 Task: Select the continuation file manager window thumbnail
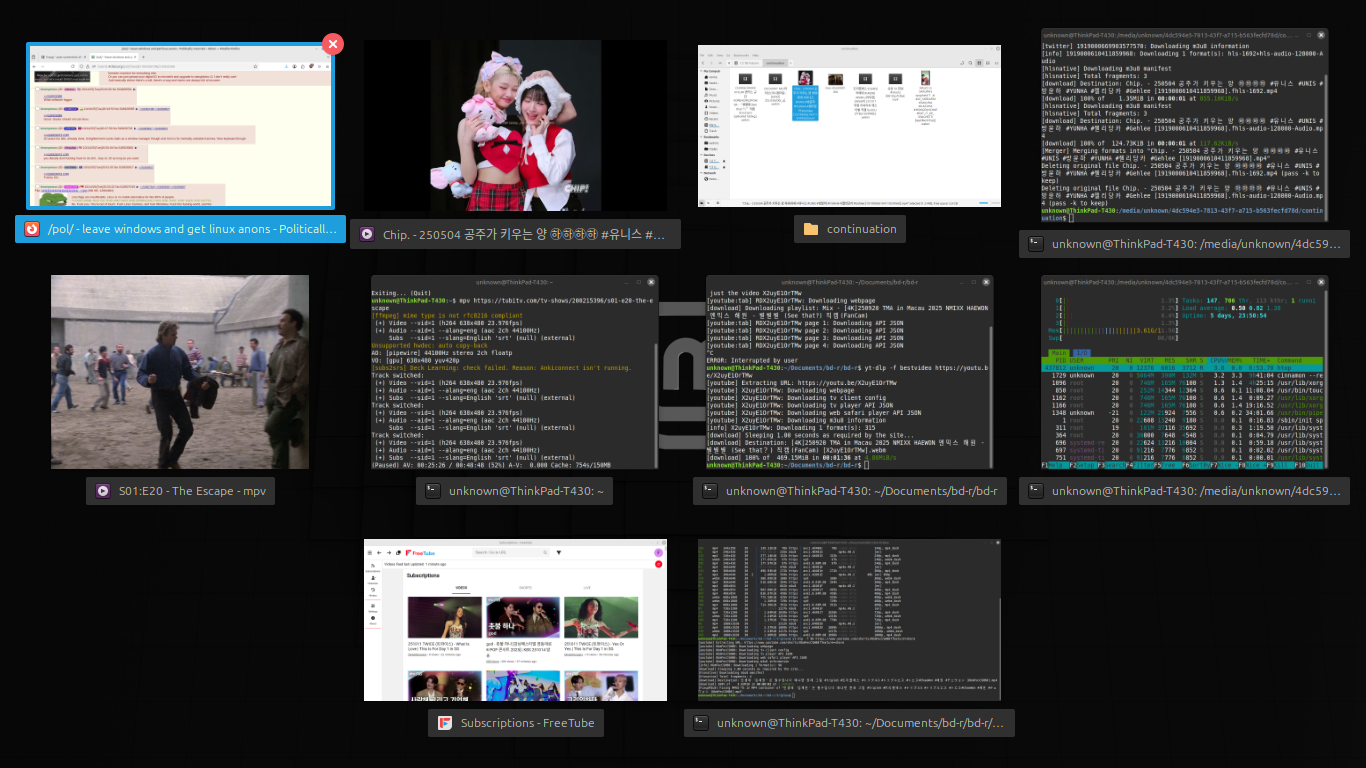pyautogui.click(x=849, y=126)
